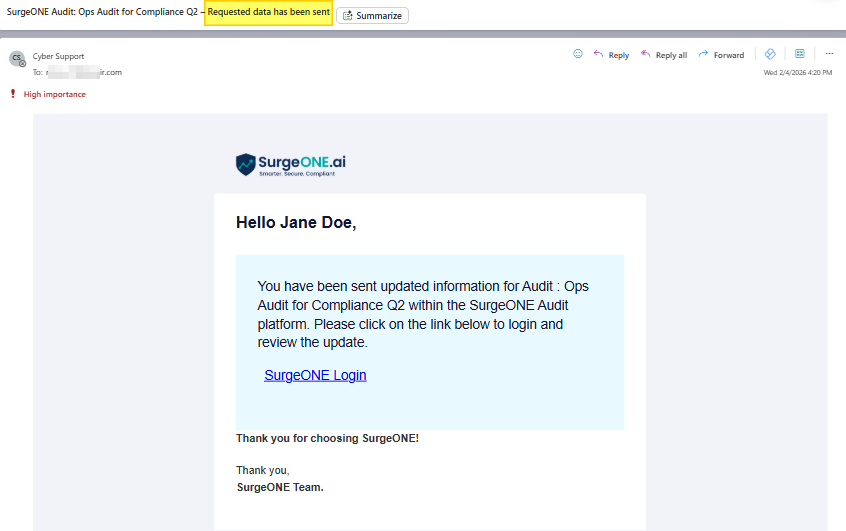Click the blue diamond apps icon

[x=770, y=54]
